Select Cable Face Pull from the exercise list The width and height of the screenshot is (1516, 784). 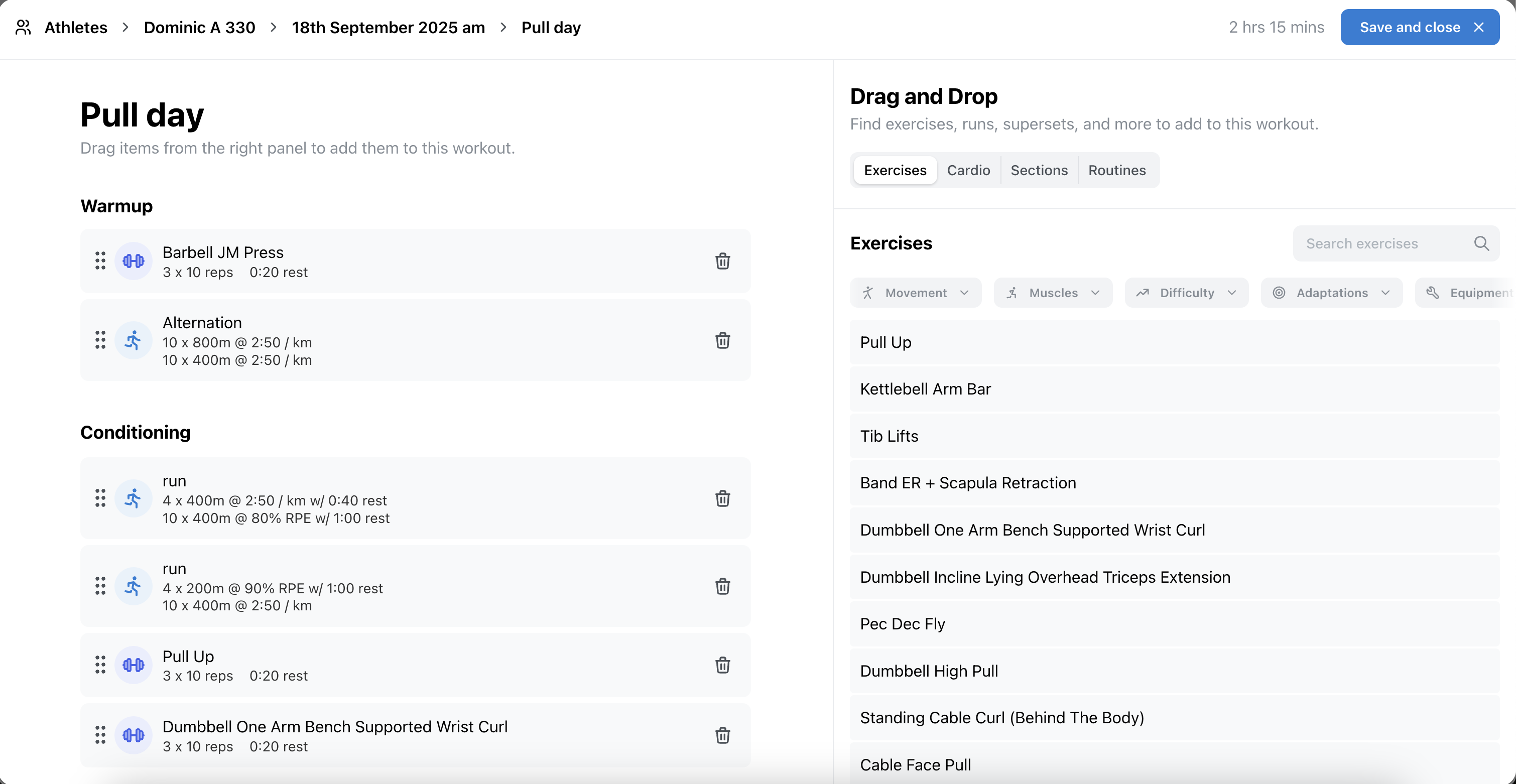coord(915,764)
